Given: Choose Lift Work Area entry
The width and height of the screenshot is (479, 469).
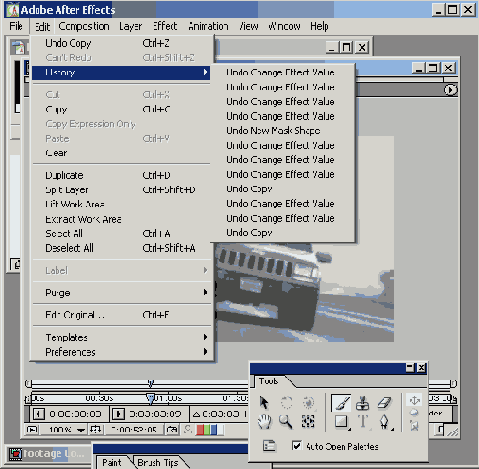Looking at the screenshot, I should 121,204.
